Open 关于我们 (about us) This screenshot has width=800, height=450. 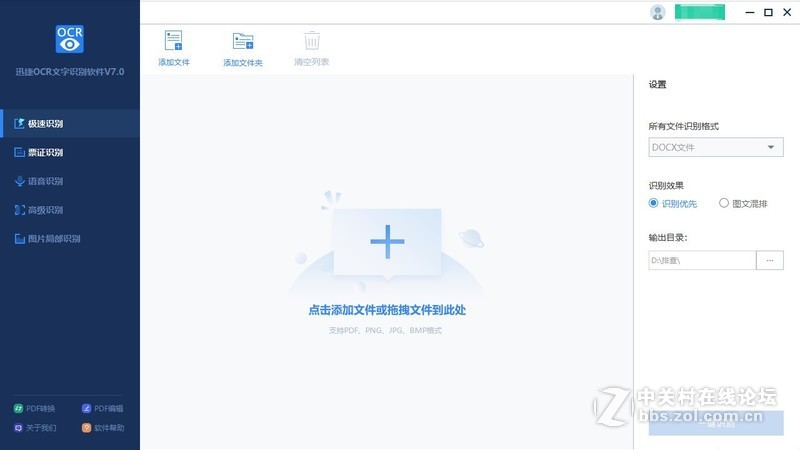click(35, 428)
